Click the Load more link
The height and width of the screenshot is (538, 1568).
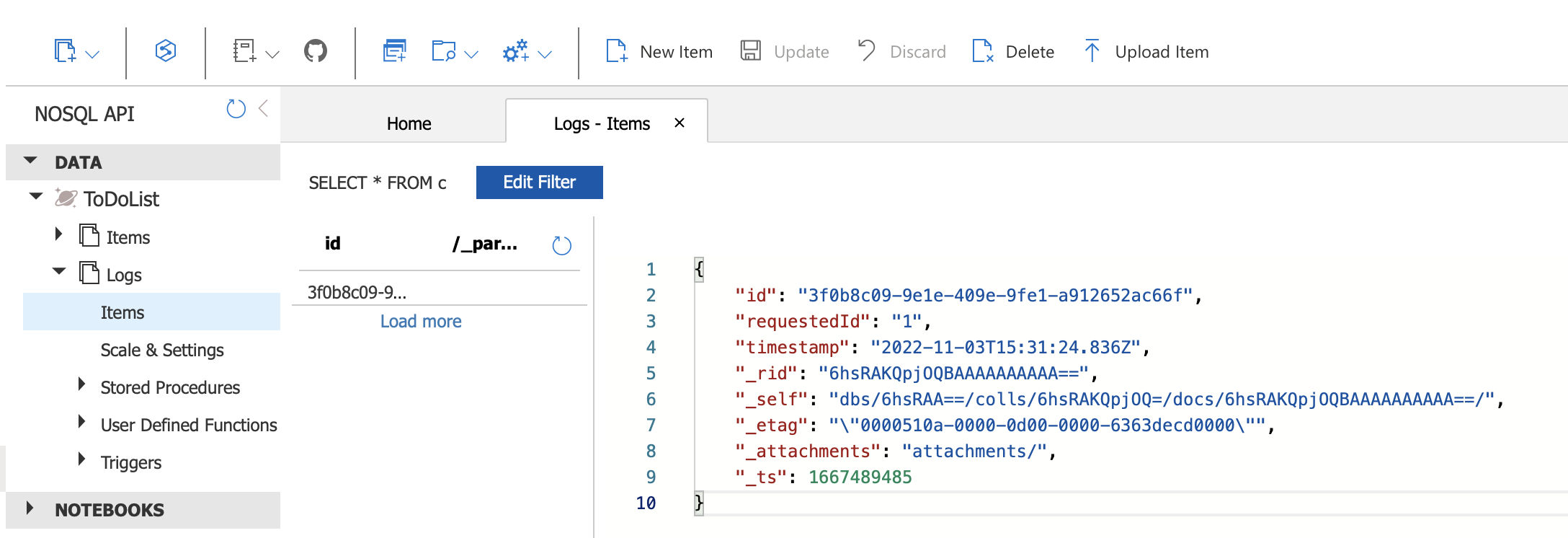421,321
